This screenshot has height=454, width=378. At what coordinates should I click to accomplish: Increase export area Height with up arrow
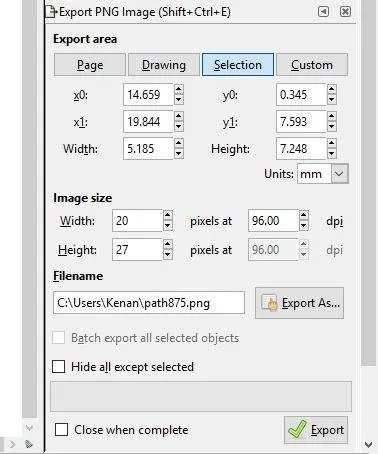coord(331,143)
